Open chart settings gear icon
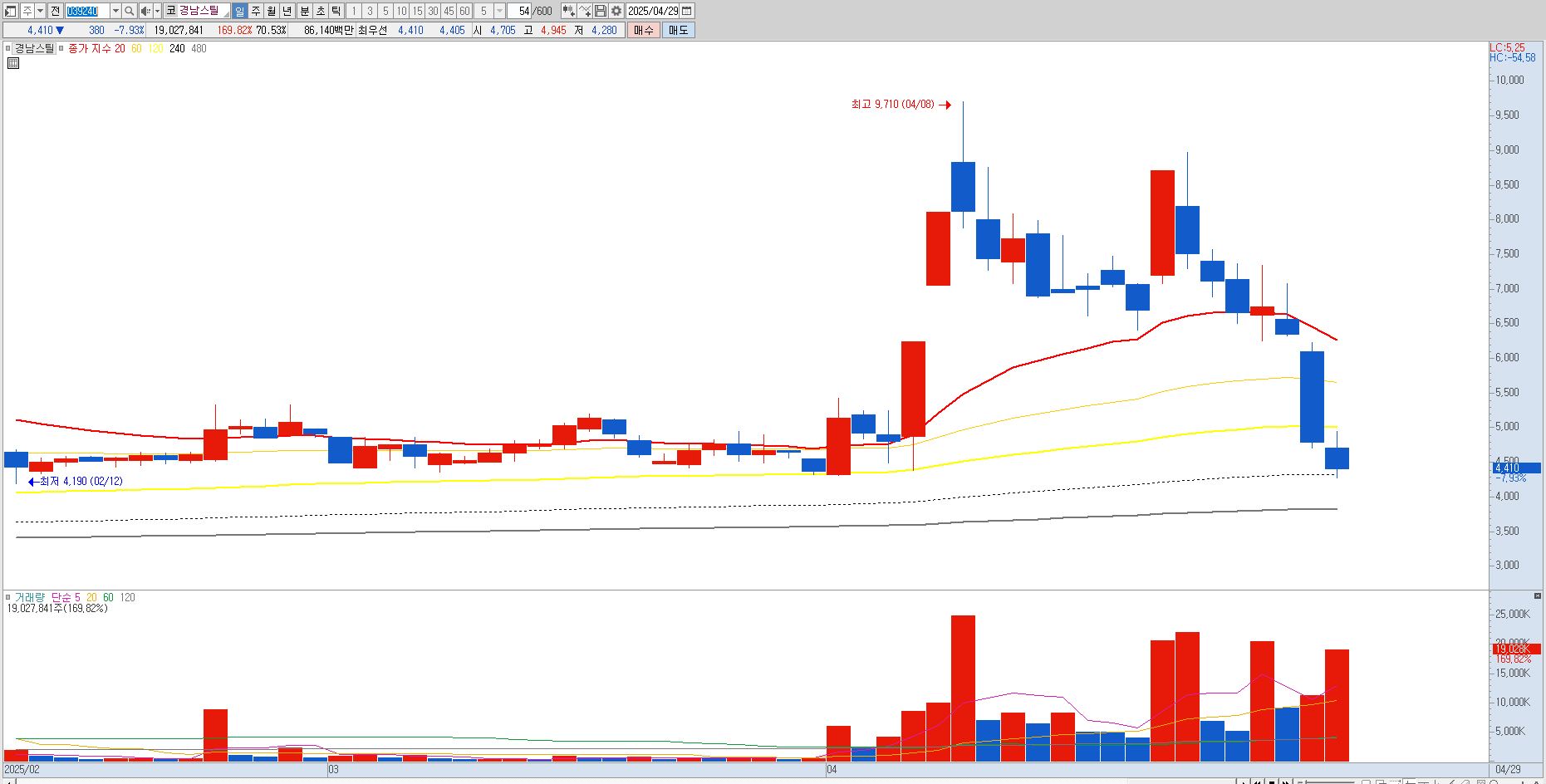 click(616, 11)
